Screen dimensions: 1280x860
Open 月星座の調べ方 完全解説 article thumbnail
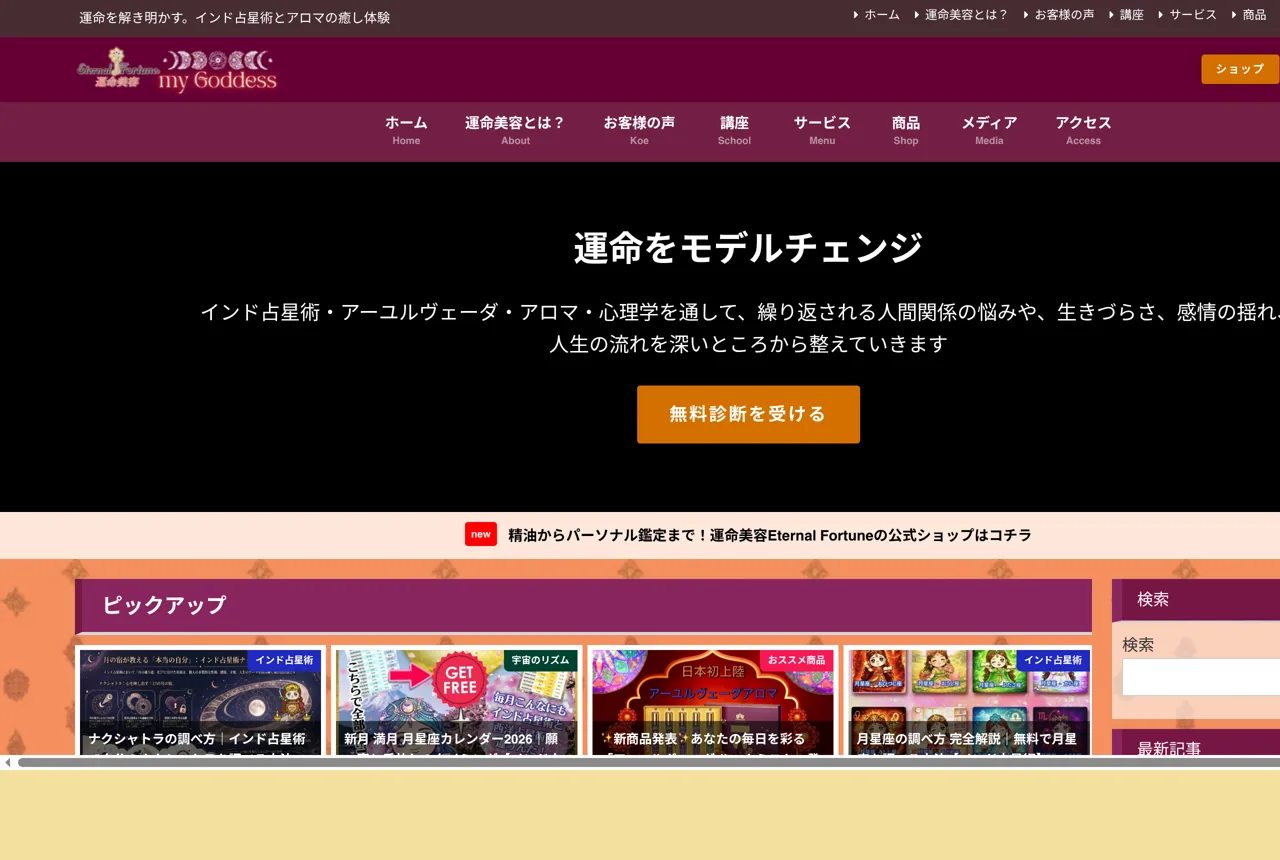(x=968, y=702)
